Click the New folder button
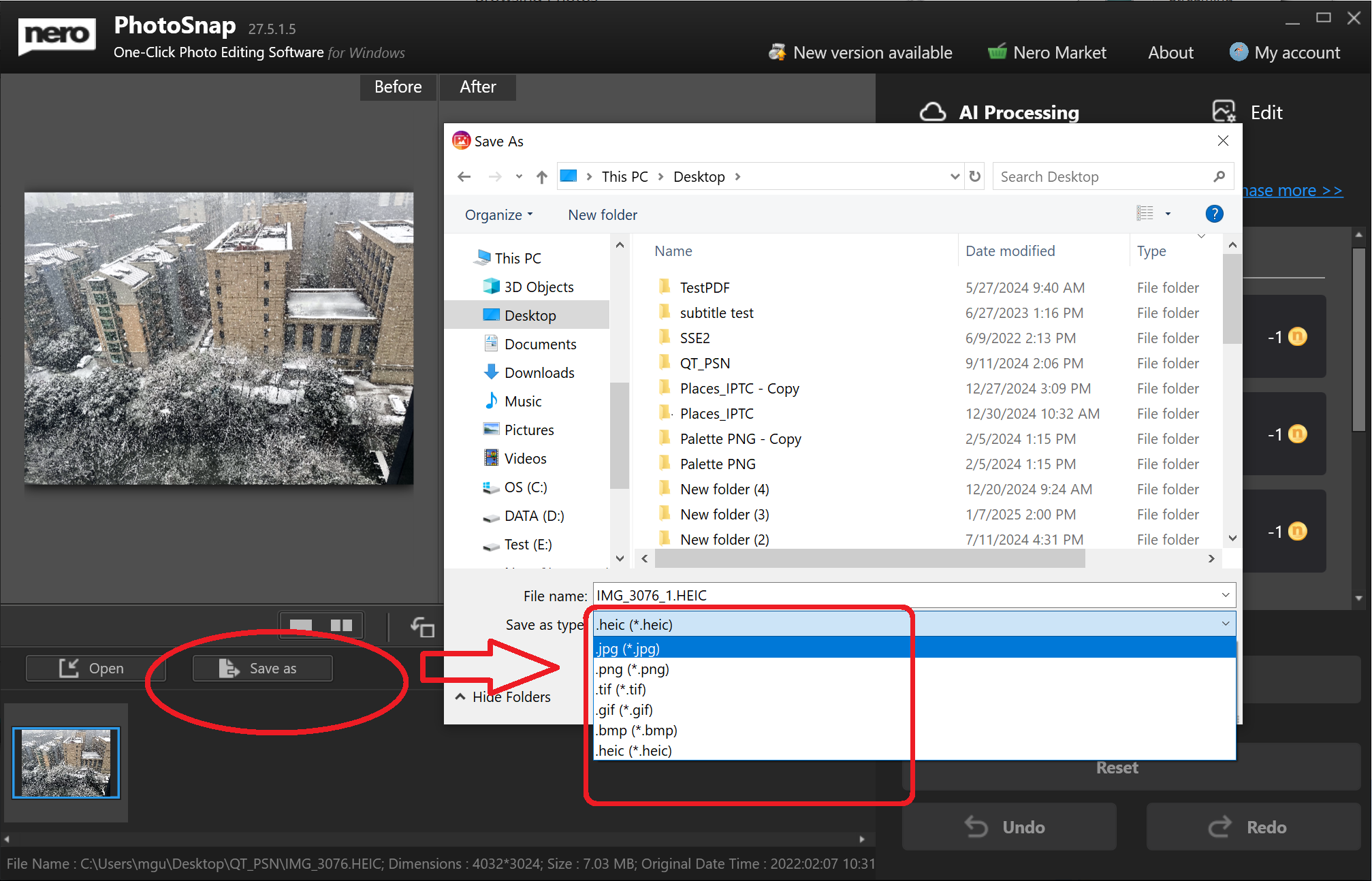Viewport: 1372px width, 881px height. coord(603,215)
